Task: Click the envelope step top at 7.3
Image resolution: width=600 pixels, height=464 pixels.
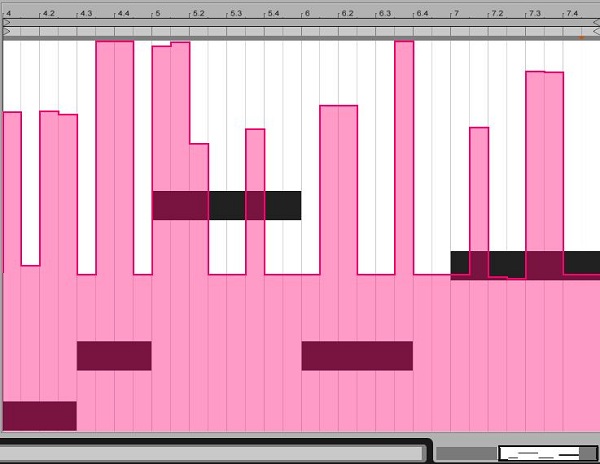Action: click(x=544, y=73)
